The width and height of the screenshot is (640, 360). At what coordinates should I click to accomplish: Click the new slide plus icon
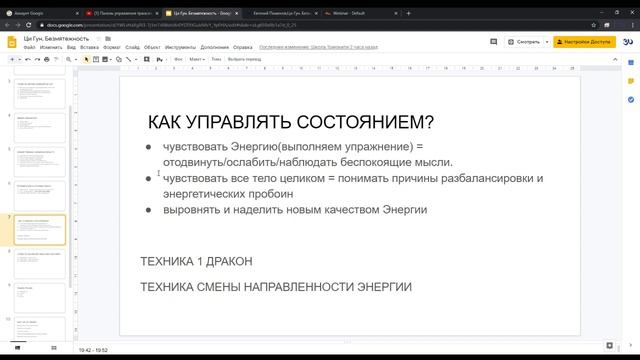click(12, 59)
